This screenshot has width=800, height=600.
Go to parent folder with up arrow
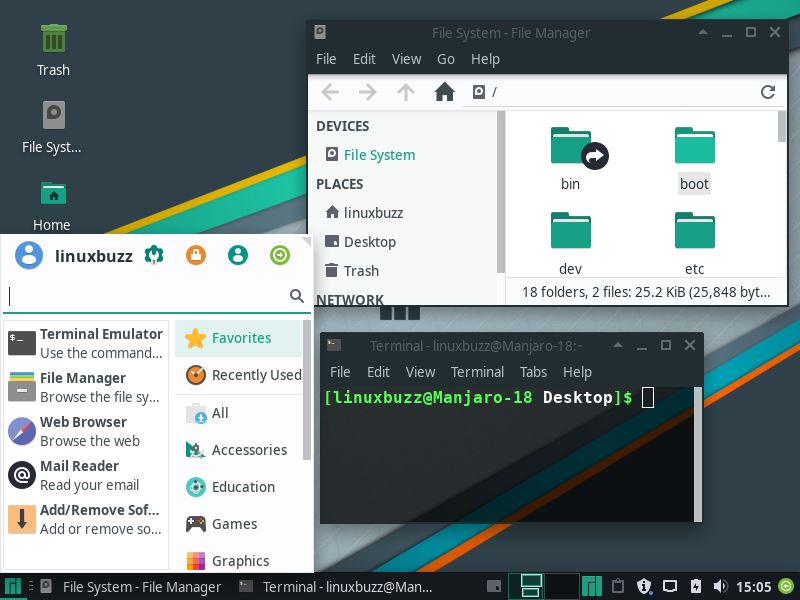[406, 92]
